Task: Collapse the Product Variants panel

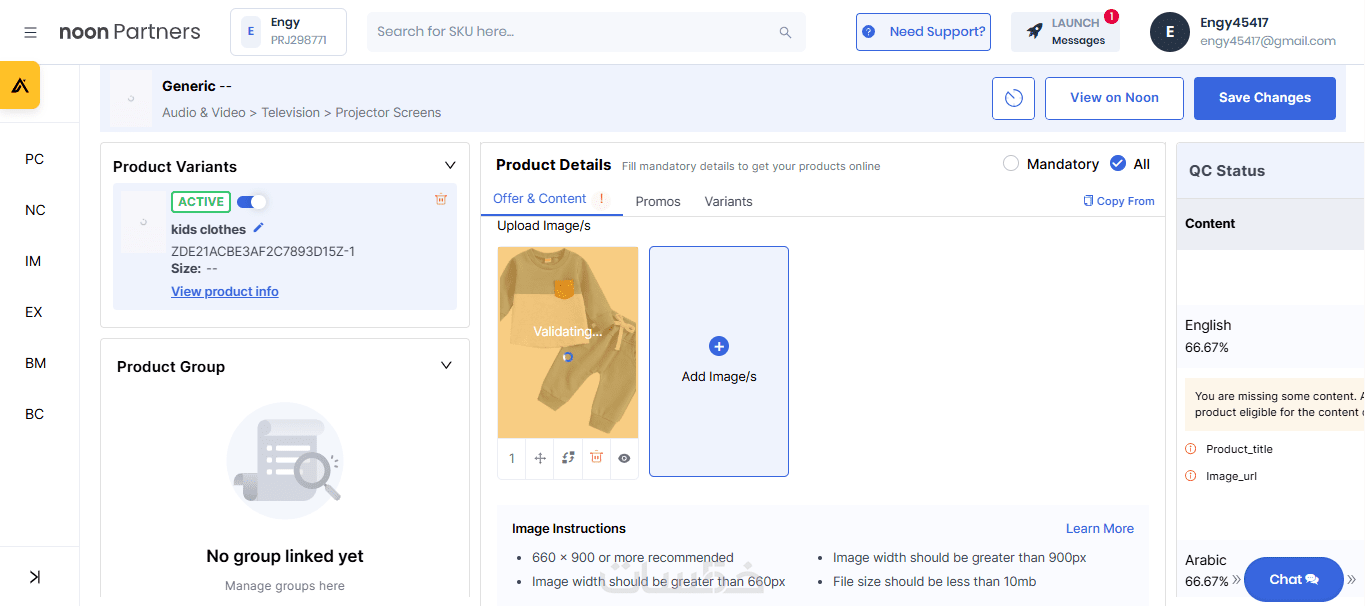Action: click(450, 166)
